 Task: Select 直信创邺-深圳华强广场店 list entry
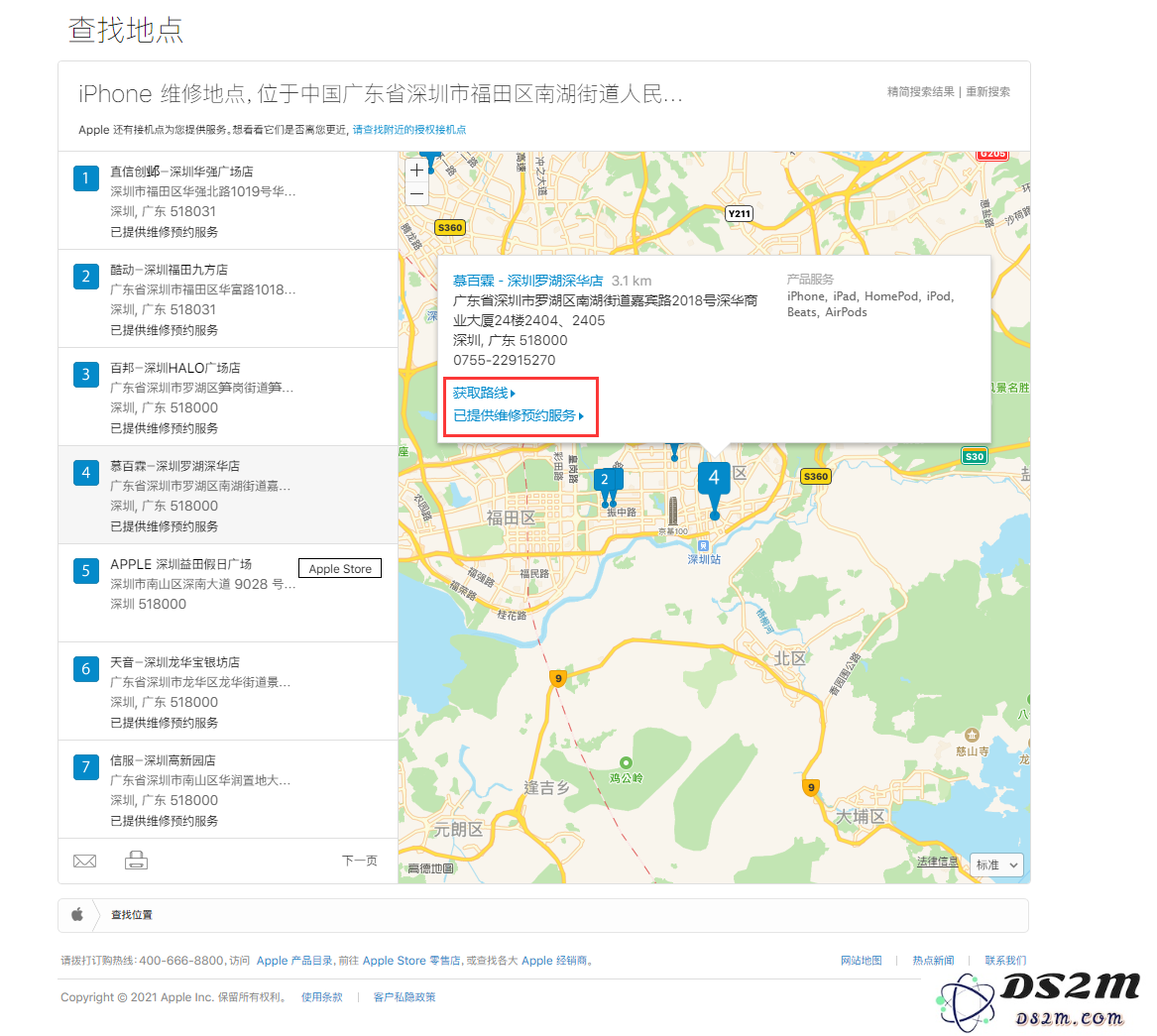pos(228,200)
